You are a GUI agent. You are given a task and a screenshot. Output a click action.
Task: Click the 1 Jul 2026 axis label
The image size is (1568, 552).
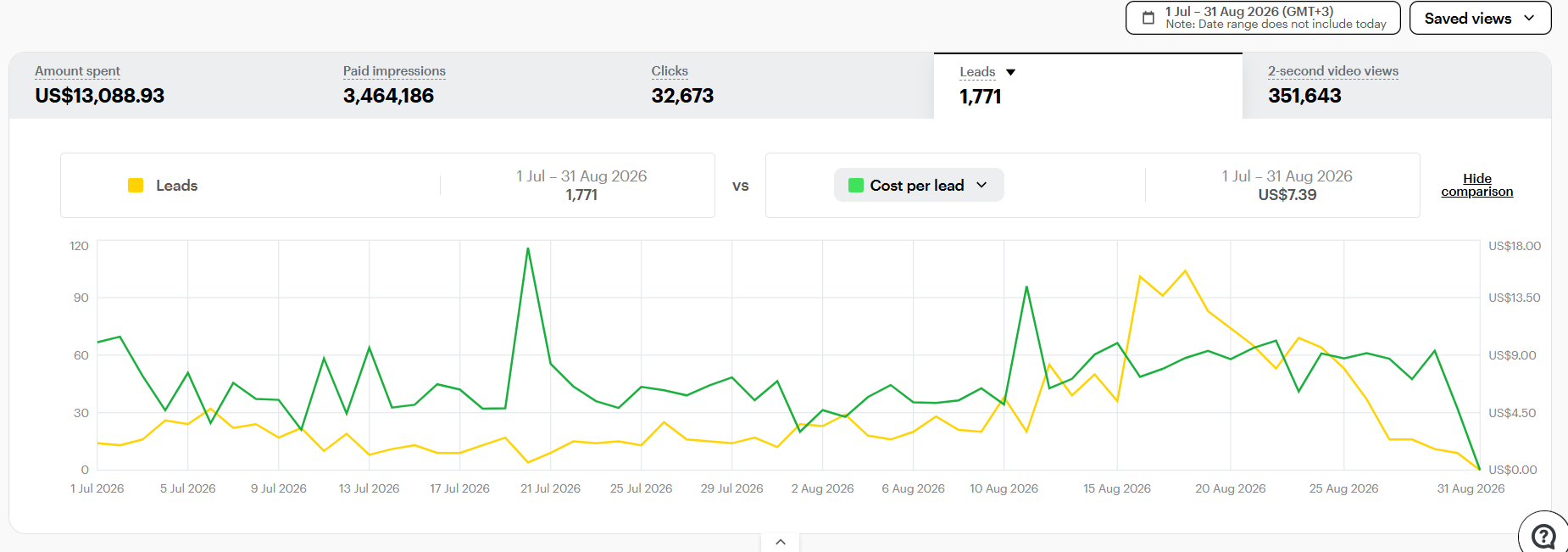coord(97,488)
